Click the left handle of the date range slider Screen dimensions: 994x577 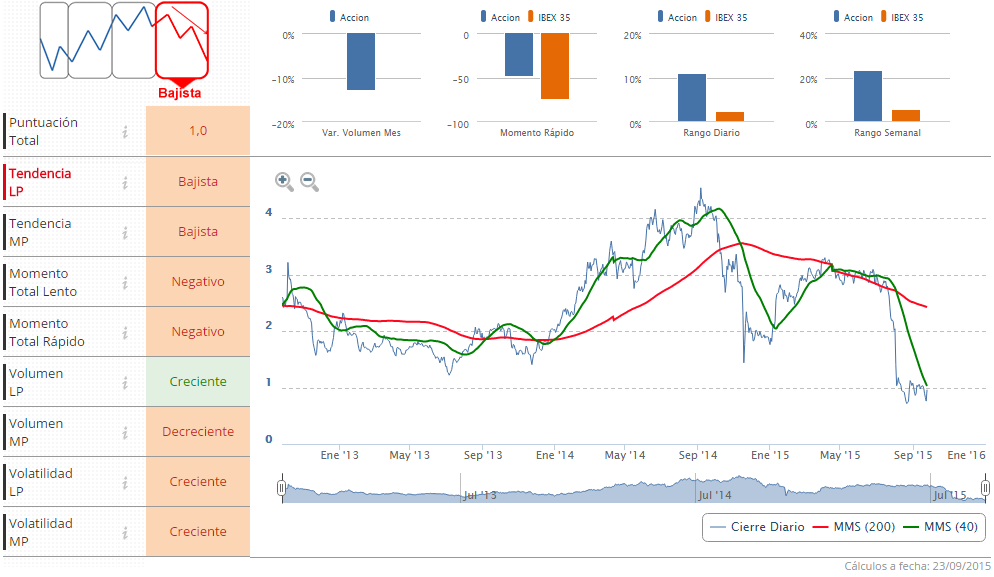[283, 488]
